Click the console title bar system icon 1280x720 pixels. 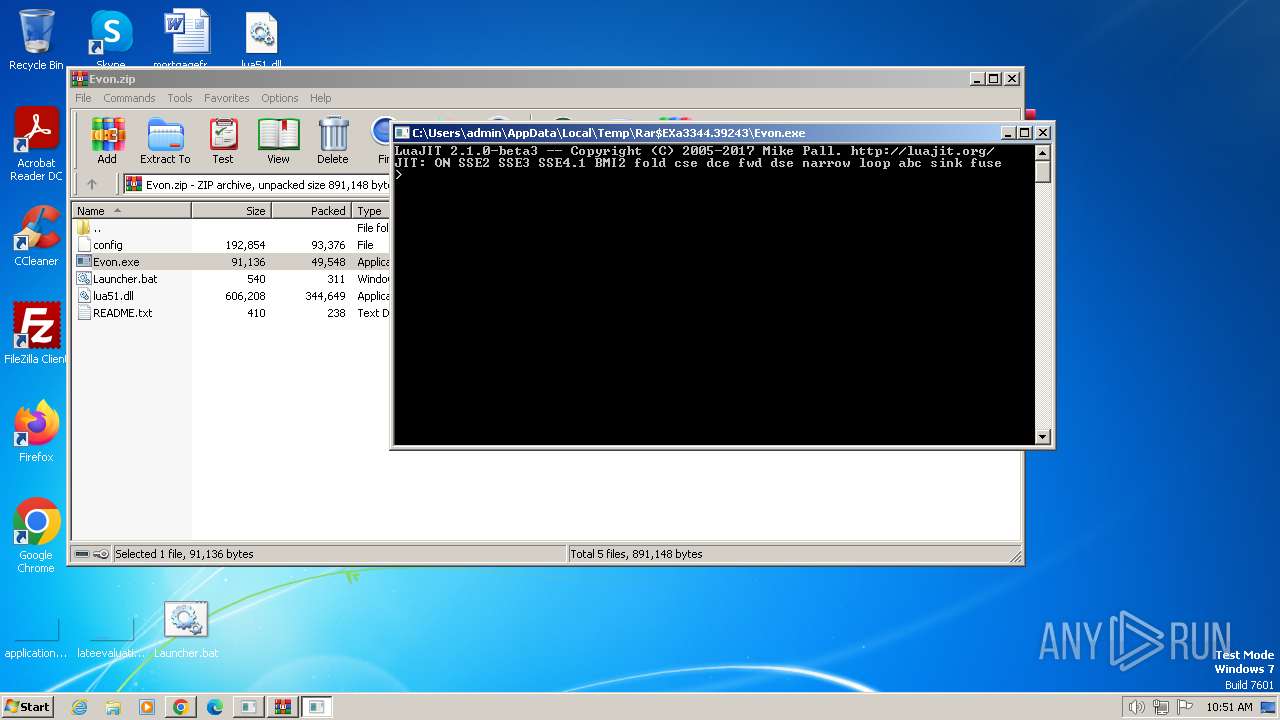coord(402,132)
